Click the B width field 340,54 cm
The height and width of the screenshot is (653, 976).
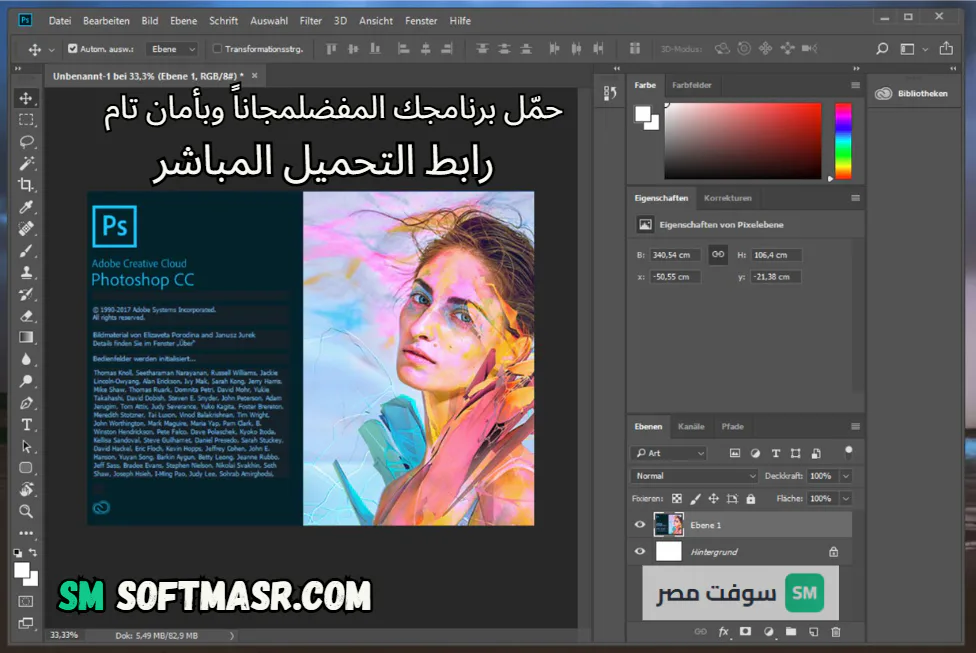[x=675, y=255]
